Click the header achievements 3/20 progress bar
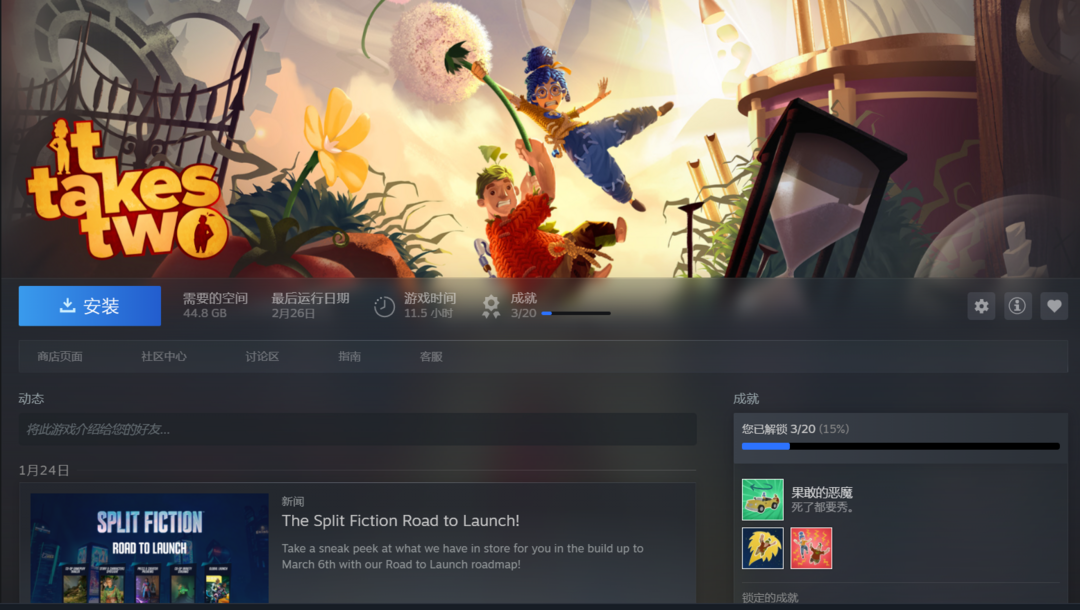This screenshot has height=610, width=1080. click(576, 313)
